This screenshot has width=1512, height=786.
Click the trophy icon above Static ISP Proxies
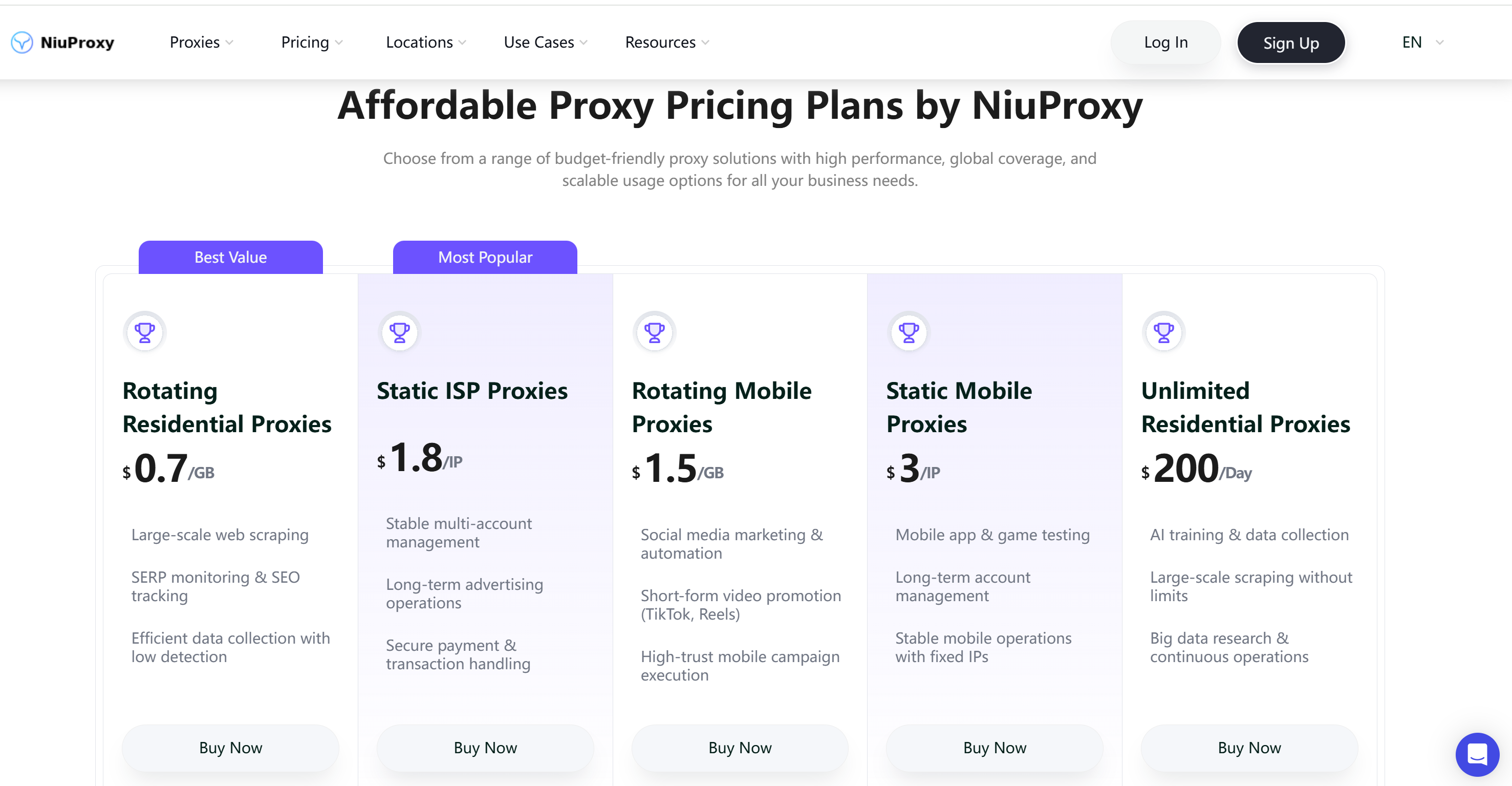(x=400, y=332)
